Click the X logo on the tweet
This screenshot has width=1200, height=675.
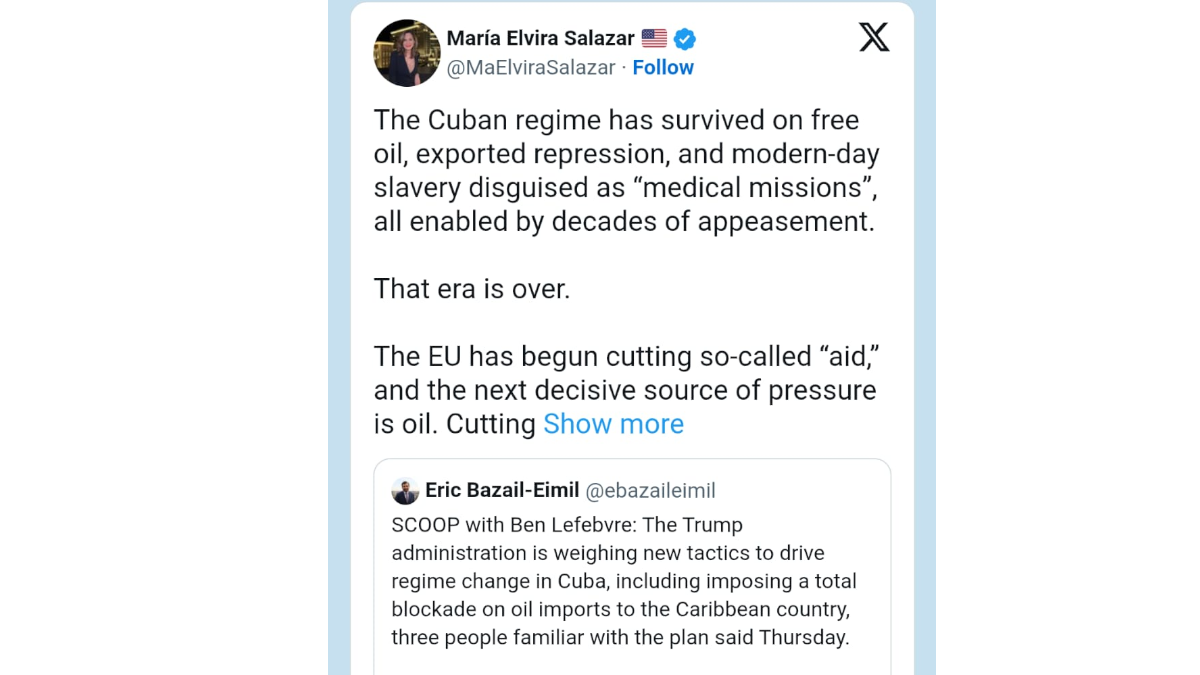coord(873,38)
